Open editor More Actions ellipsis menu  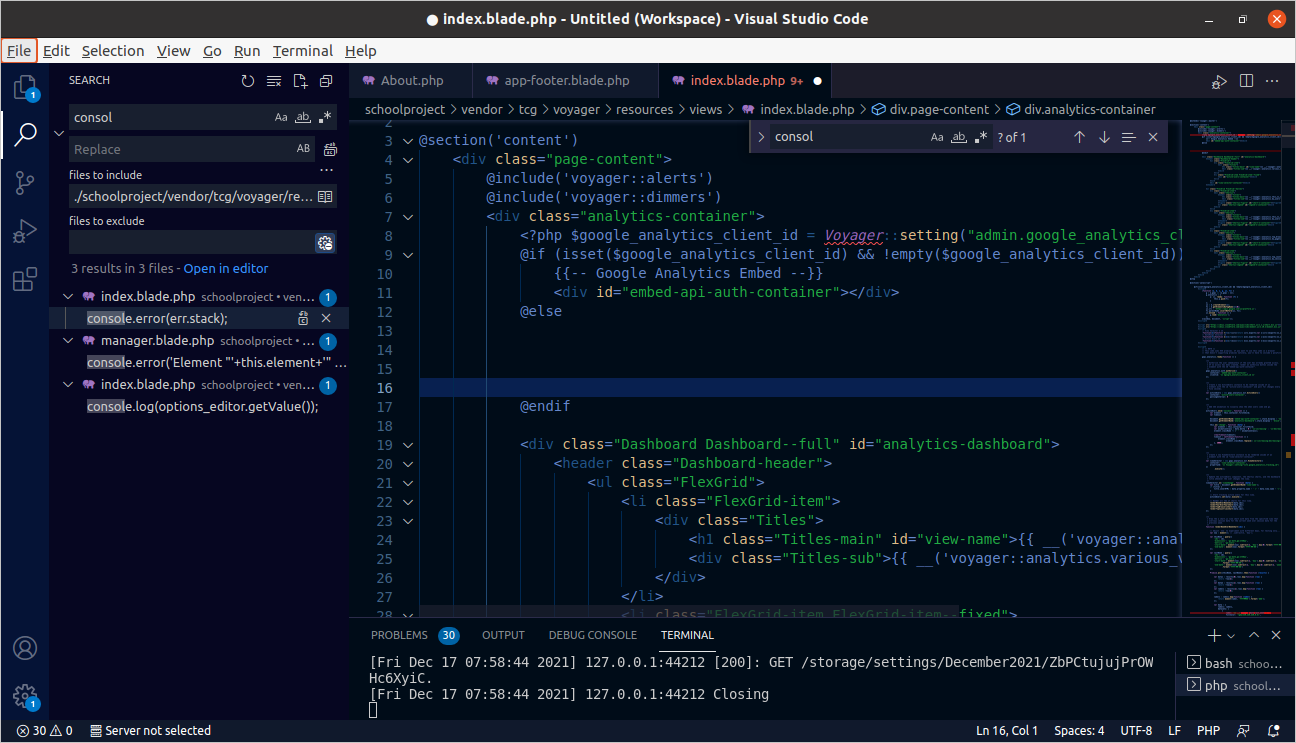pyautogui.click(x=1272, y=81)
